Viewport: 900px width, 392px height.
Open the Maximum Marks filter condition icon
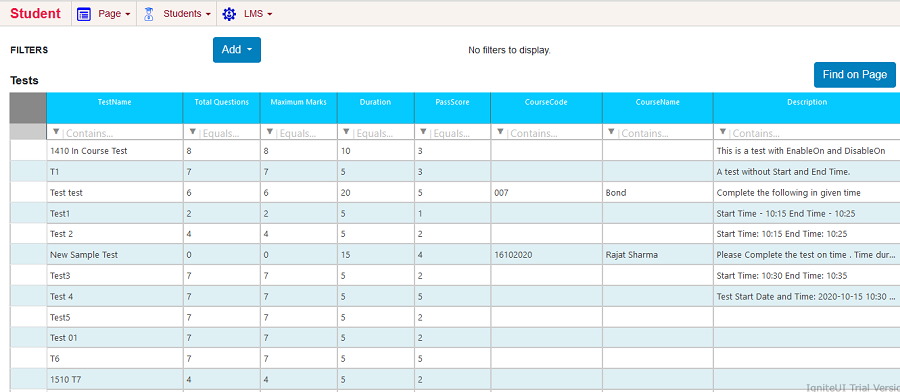[270, 132]
